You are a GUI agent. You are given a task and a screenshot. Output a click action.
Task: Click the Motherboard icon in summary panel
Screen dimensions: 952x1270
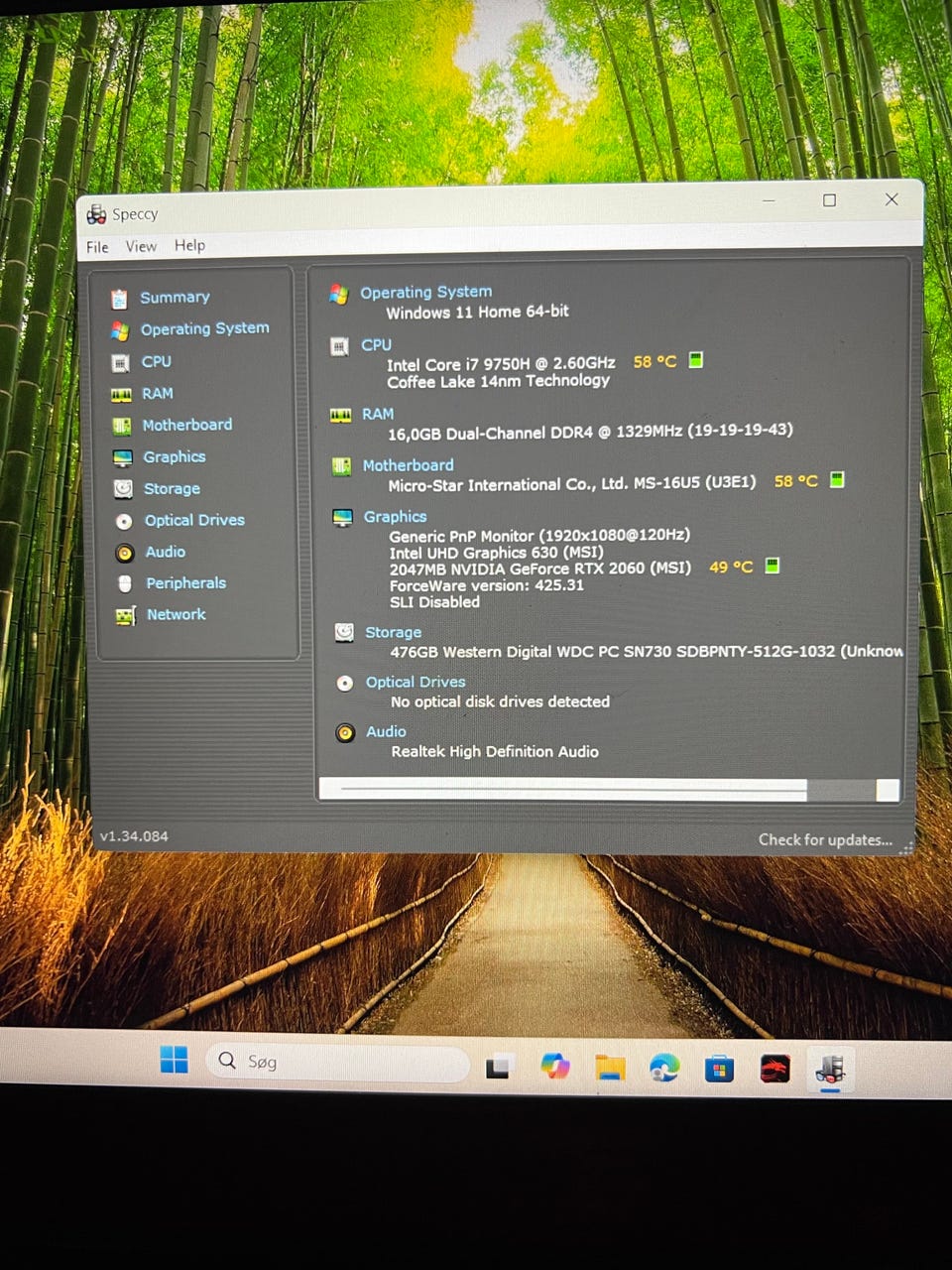(x=342, y=466)
